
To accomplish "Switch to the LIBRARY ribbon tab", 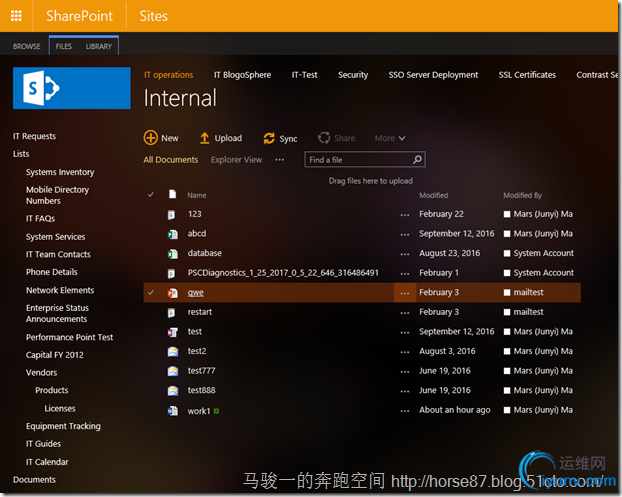I will [x=99, y=46].
